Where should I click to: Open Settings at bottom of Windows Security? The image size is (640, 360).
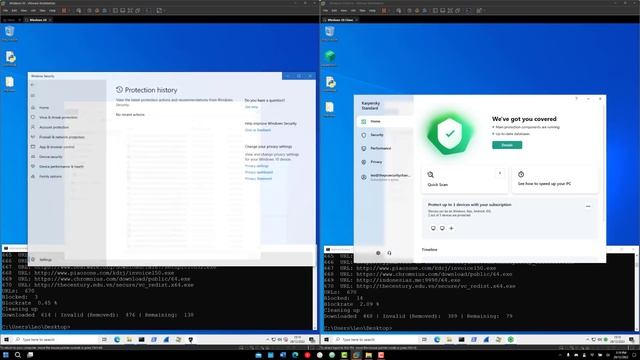(45, 260)
